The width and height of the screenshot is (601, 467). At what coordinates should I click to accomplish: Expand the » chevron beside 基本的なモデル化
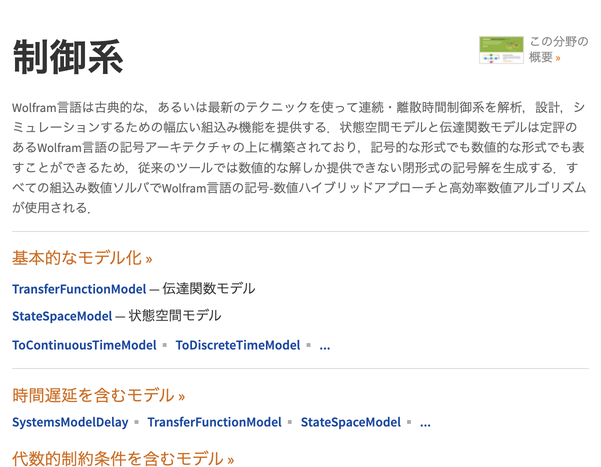[x=149, y=258]
